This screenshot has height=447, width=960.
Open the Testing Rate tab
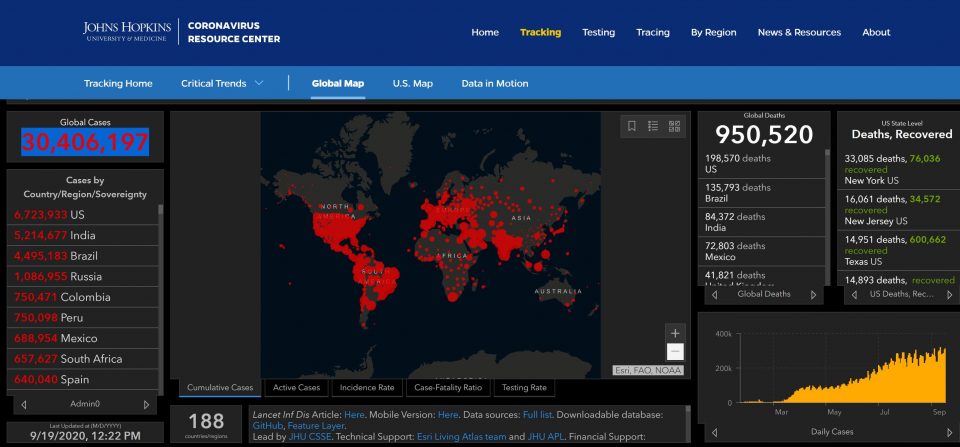[524, 388]
